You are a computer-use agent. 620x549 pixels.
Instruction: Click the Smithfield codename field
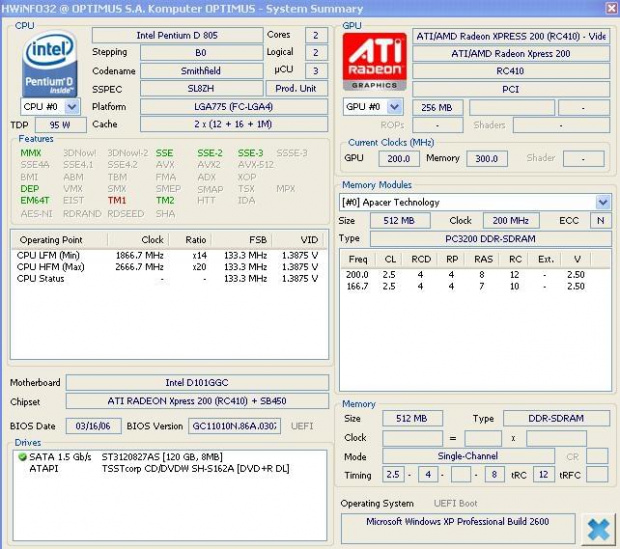[x=201, y=71]
